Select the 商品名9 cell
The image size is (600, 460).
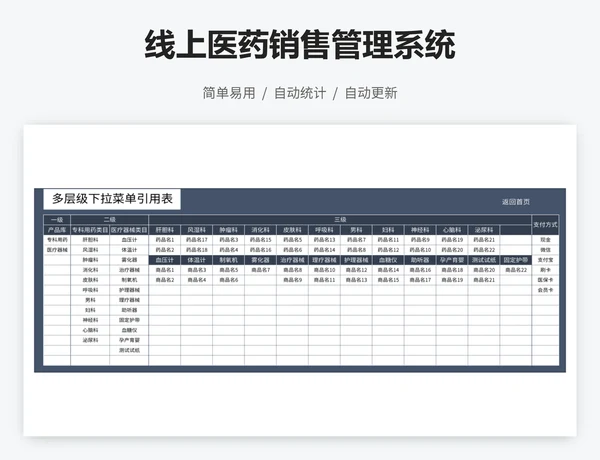coord(292,280)
